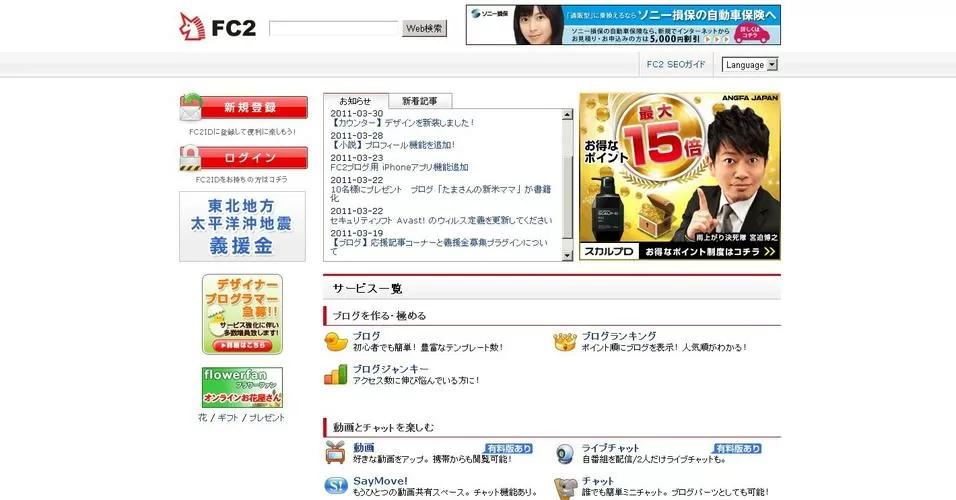Image resolution: width=956 pixels, height=500 pixels.
Task: Click the Web検索 button
Action: click(424, 28)
